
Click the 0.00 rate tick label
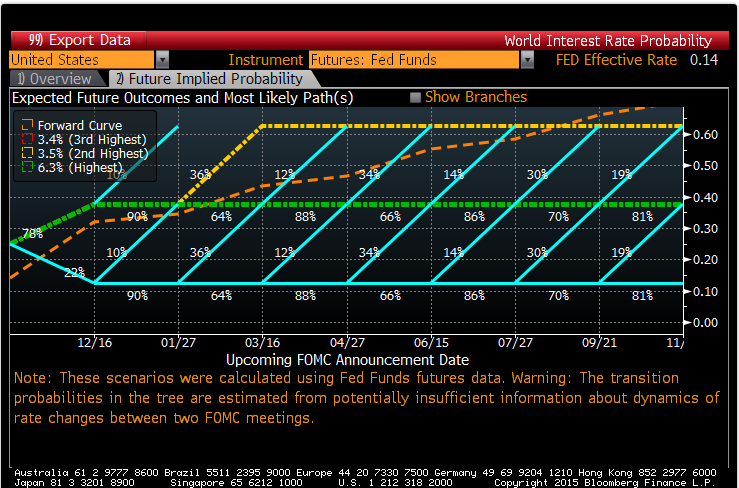[x=705, y=323]
